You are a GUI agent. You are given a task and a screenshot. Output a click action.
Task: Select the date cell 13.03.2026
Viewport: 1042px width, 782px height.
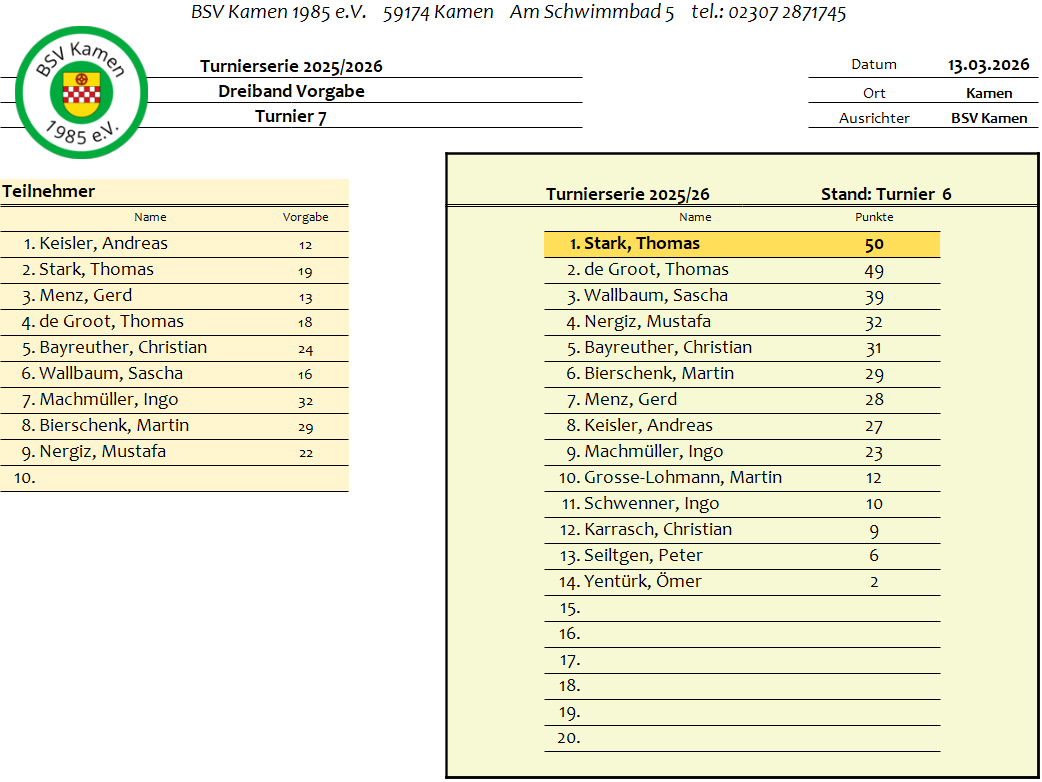coord(988,65)
